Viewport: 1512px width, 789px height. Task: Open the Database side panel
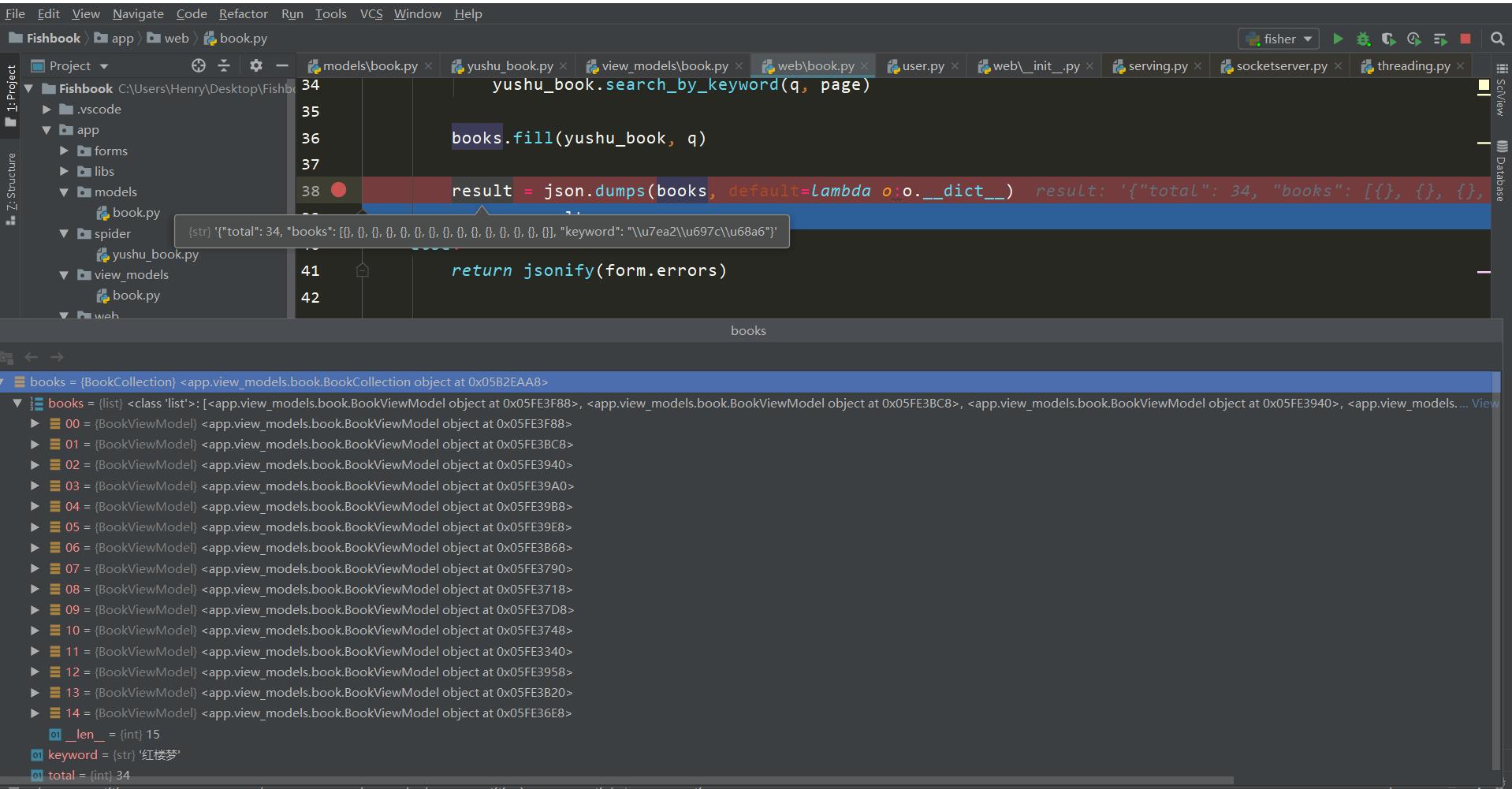pyautogui.click(x=1501, y=171)
